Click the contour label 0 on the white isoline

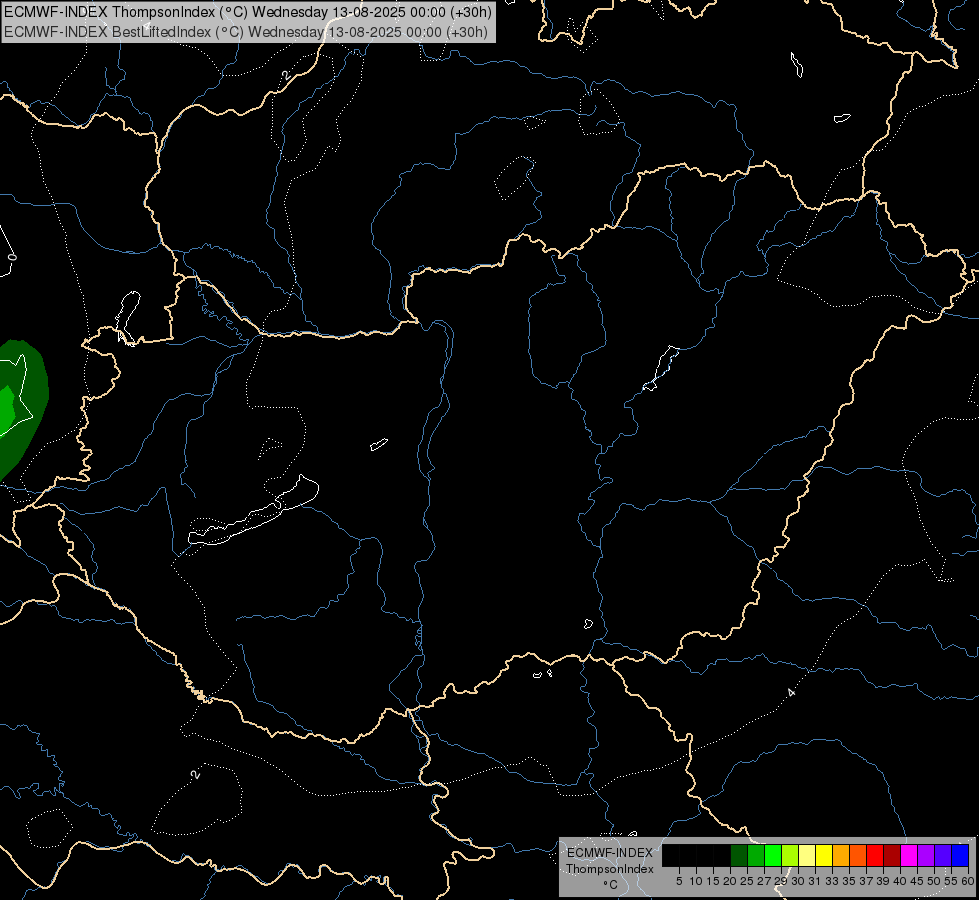click(12, 257)
